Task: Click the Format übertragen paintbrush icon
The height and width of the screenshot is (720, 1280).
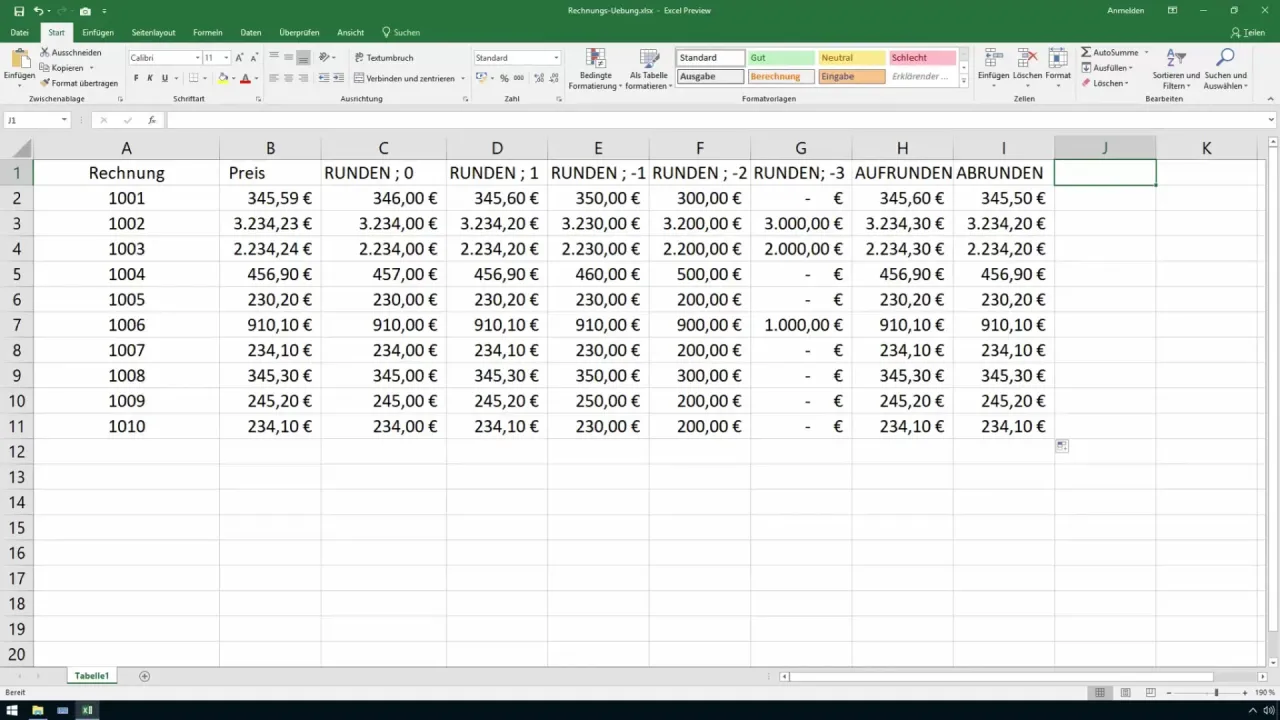Action: click(46, 83)
